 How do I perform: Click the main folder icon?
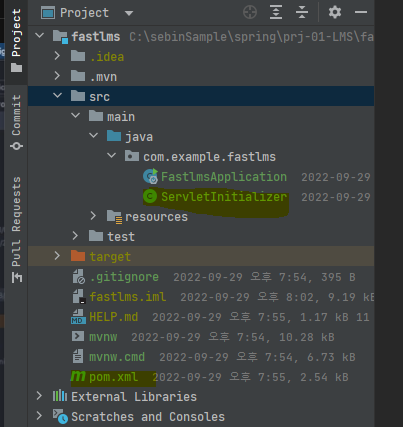96,116
